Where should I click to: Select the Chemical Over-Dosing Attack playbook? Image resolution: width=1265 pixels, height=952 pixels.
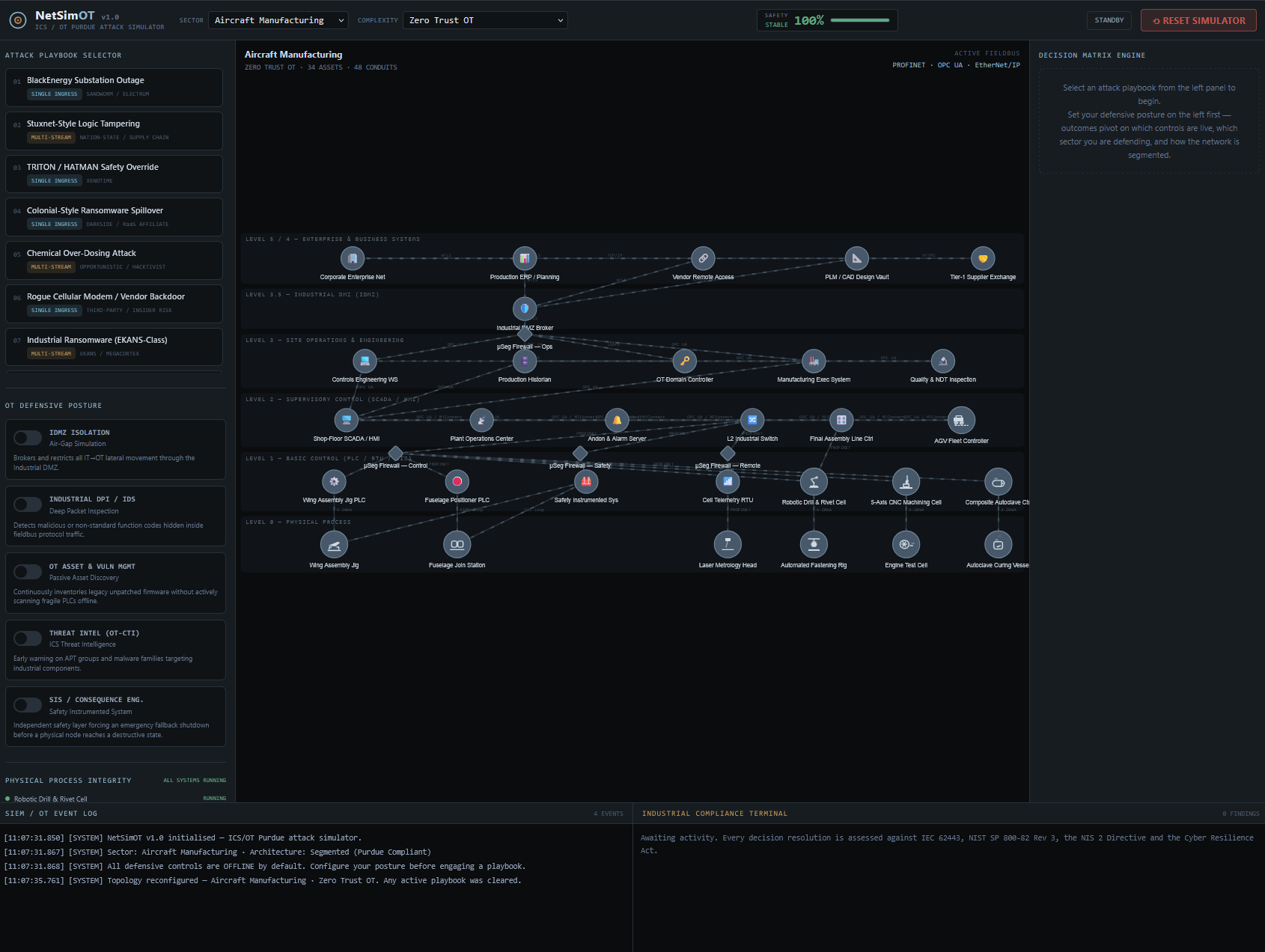114,260
